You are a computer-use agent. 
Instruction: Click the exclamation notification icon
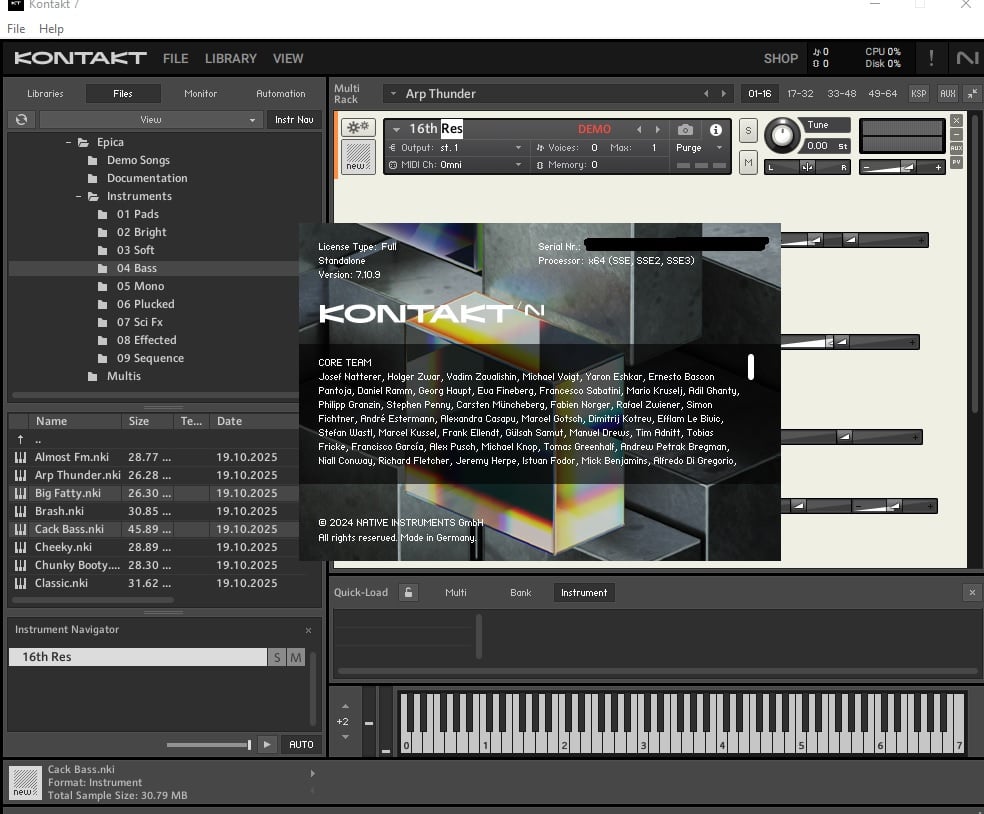click(931, 58)
